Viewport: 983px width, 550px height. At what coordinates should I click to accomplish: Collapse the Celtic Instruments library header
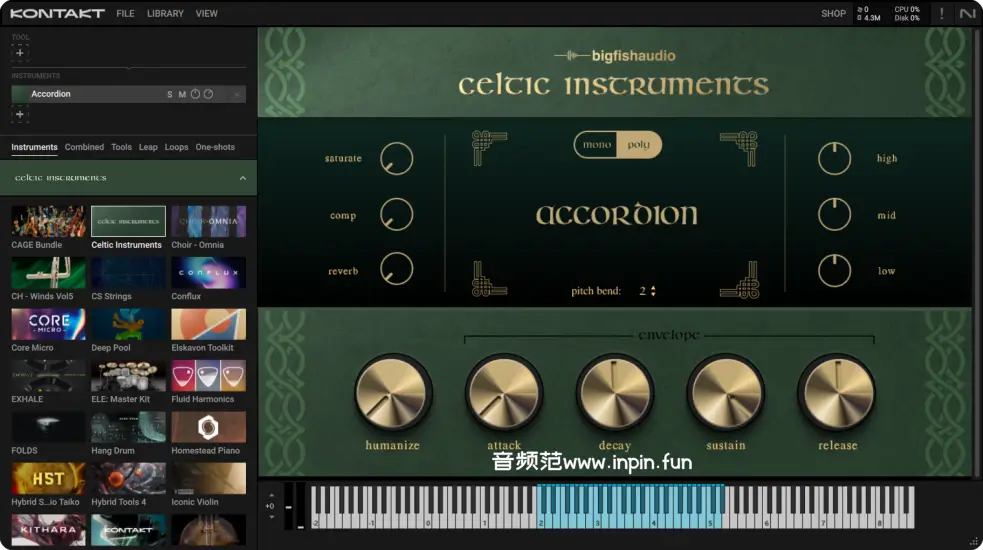[x=243, y=178]
